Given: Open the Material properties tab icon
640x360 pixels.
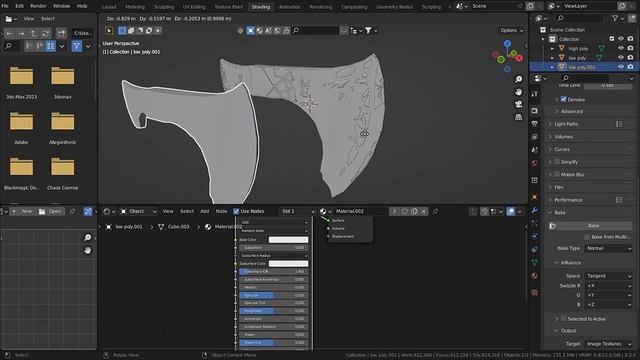Looking at the screenshot, I should click(535, 276).
